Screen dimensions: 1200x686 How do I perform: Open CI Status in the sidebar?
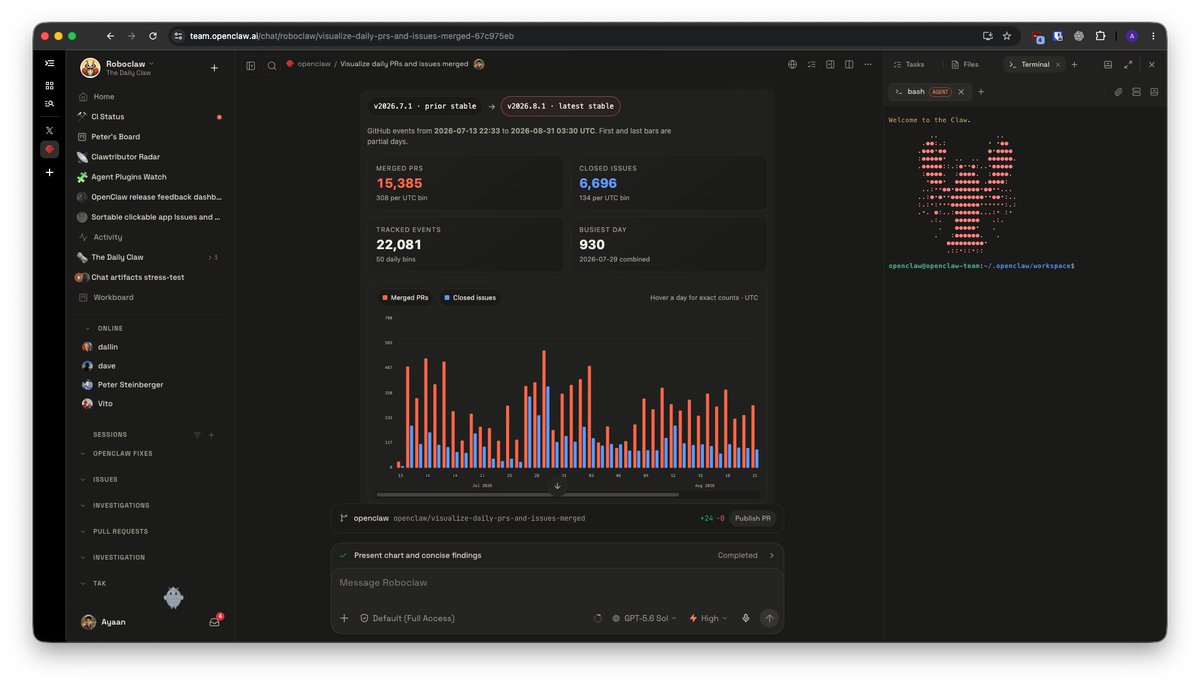[150, 117]
